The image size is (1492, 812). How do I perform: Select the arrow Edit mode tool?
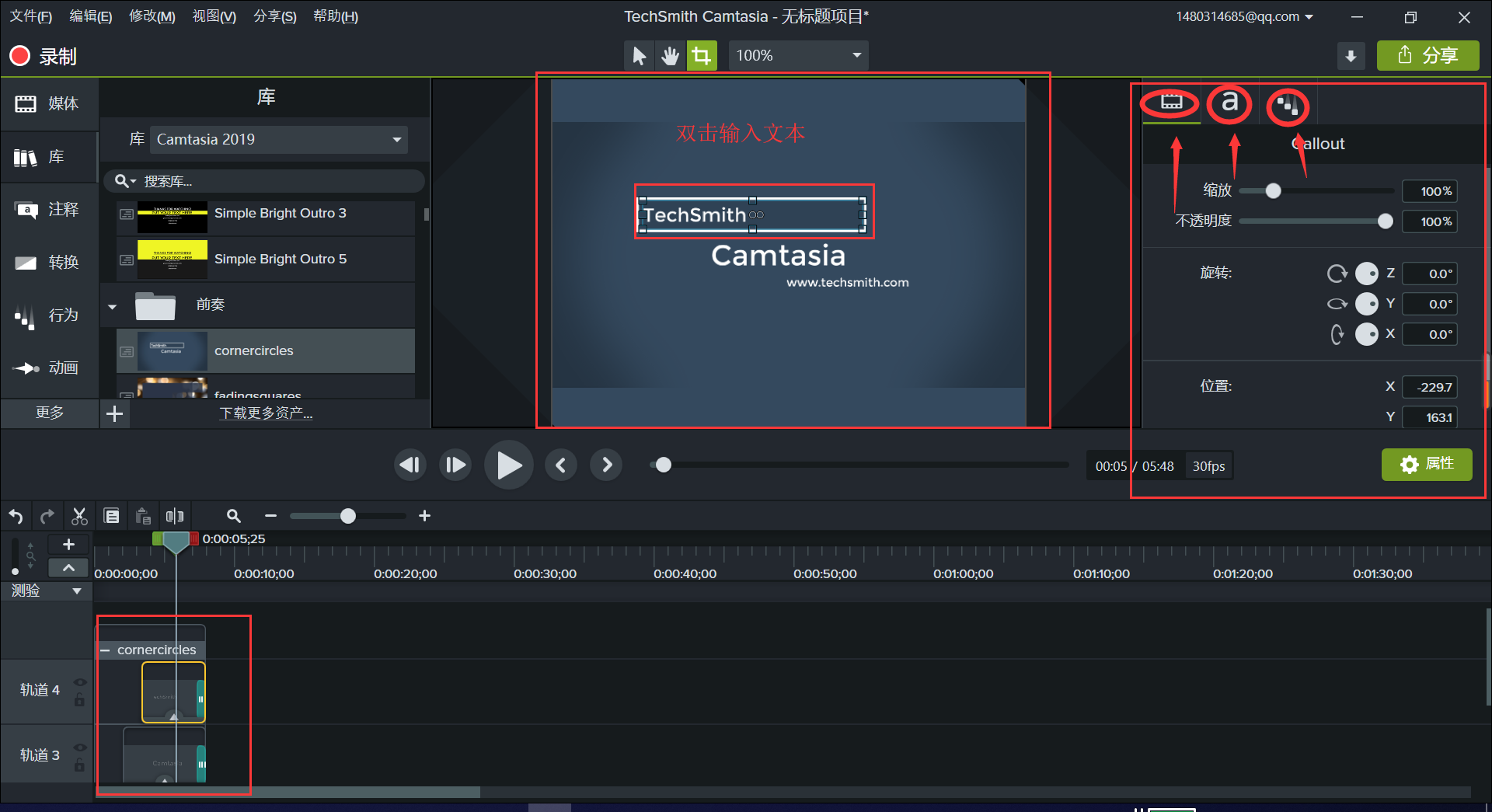coord(640,56)
